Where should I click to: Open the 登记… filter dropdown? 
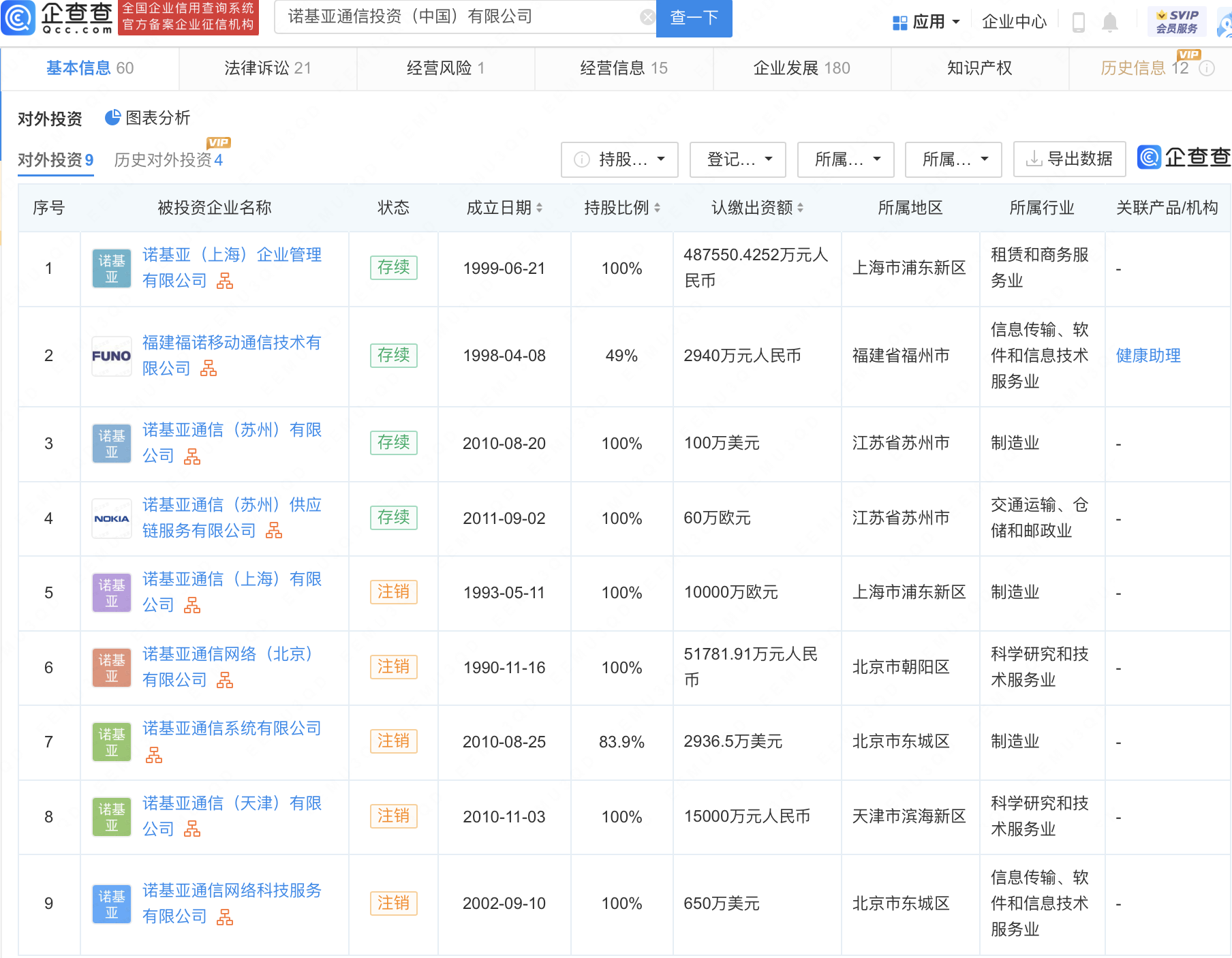738,159
